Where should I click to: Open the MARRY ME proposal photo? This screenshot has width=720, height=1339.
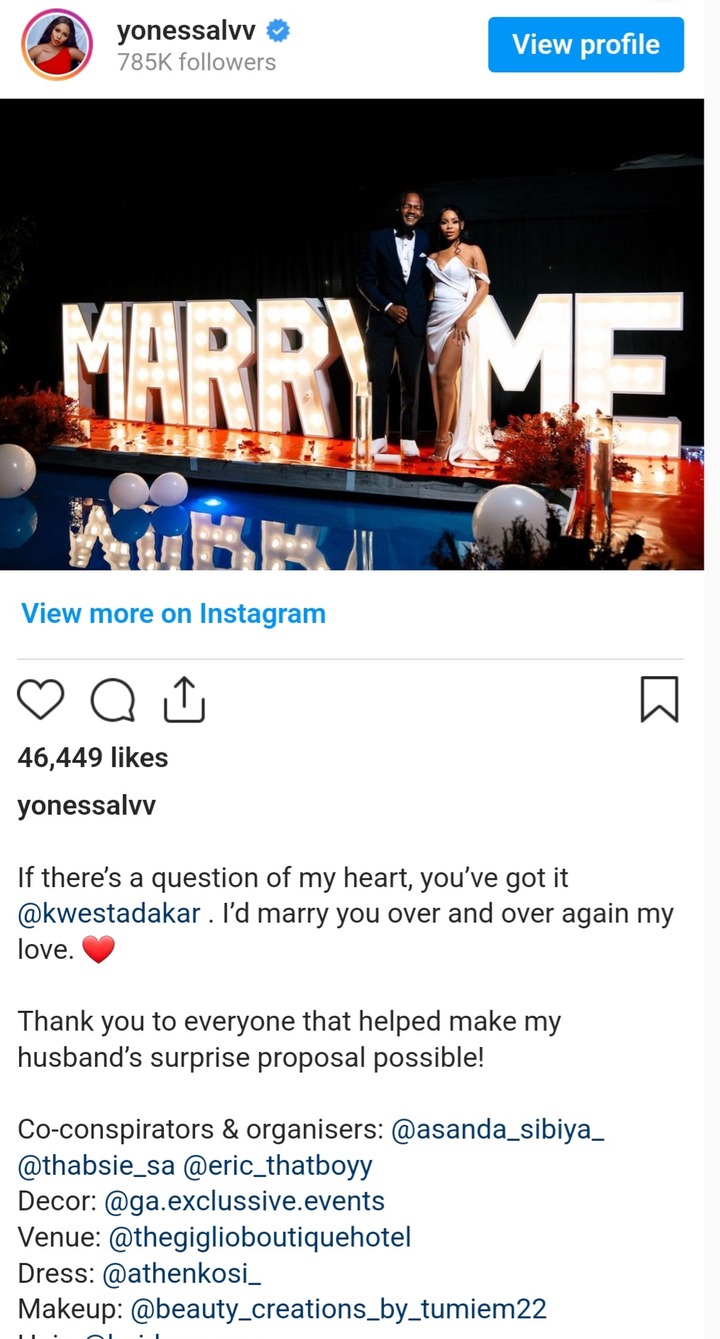352,334
